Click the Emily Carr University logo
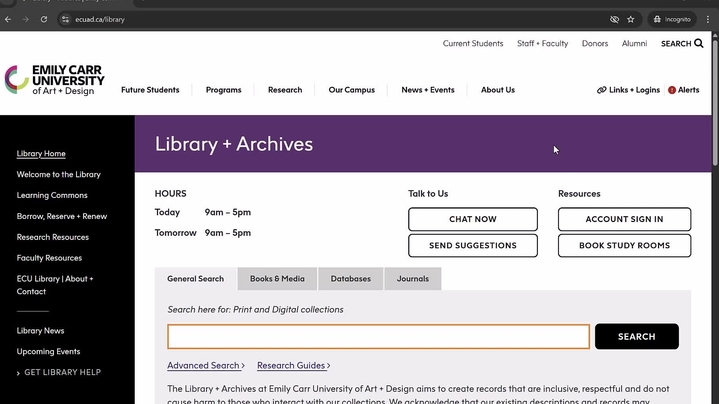Screen dimensions: 719x404 point(54,80)
